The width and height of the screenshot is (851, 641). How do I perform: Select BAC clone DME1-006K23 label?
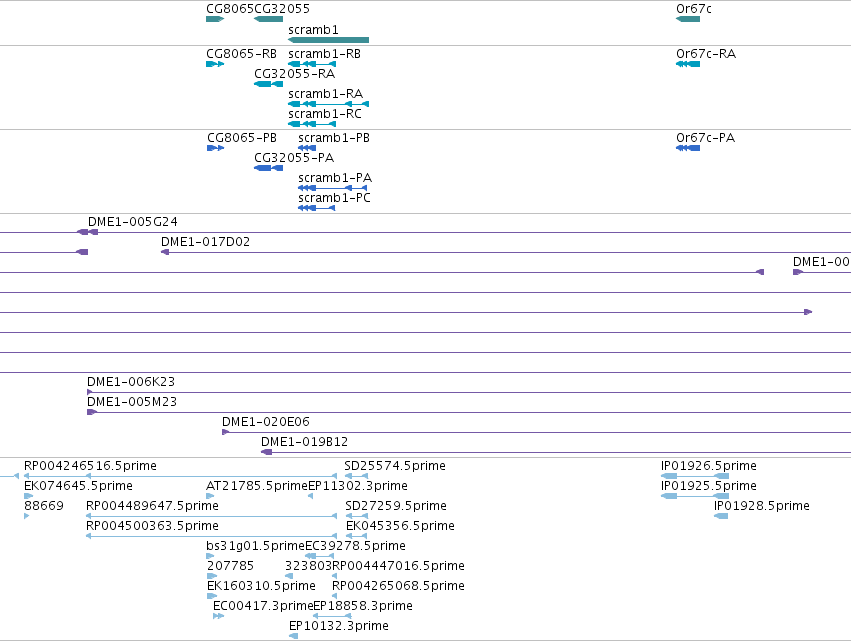(131, 382)
